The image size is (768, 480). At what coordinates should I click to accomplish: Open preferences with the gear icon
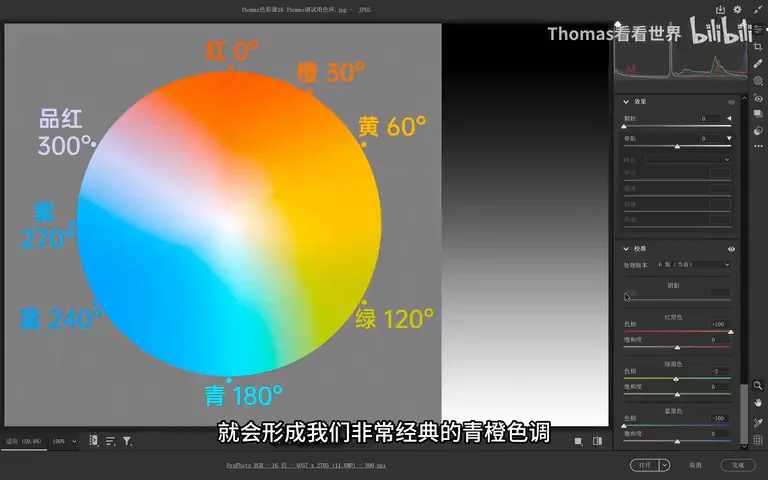tap(737, 9)
